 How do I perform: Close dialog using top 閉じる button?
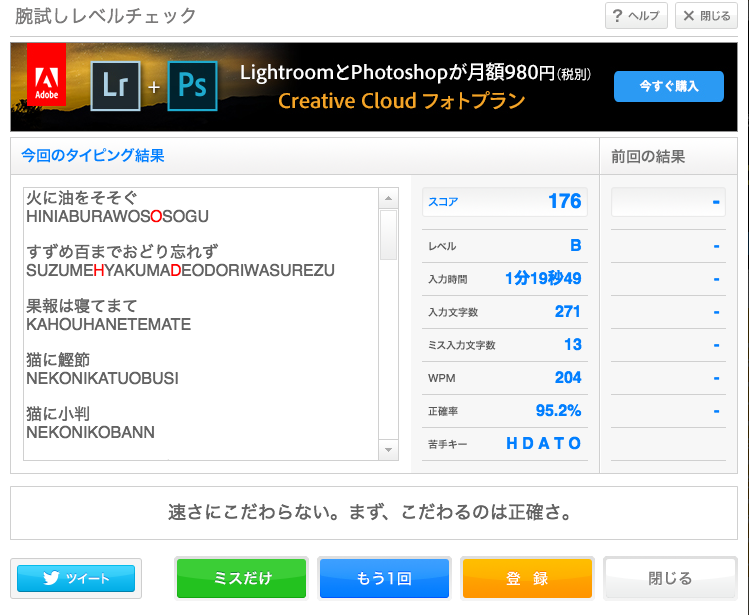coord(707,16)
